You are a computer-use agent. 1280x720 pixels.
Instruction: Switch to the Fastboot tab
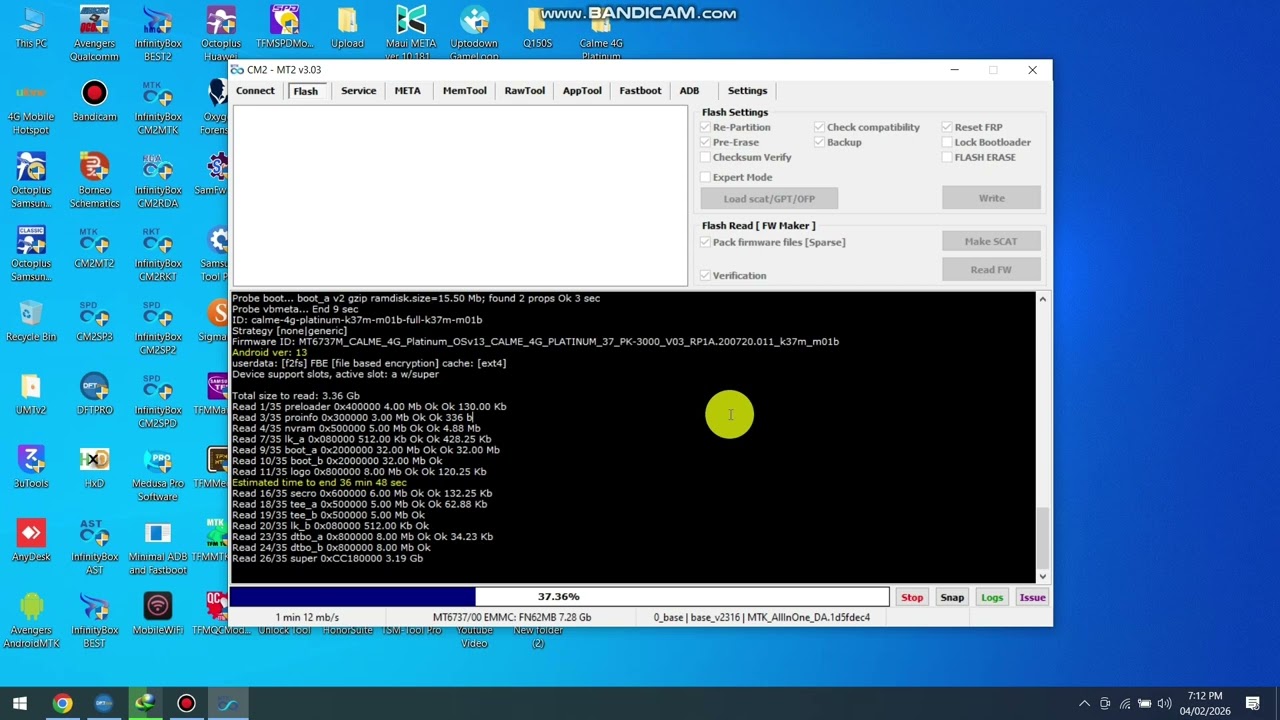click(x=640, y=91)
